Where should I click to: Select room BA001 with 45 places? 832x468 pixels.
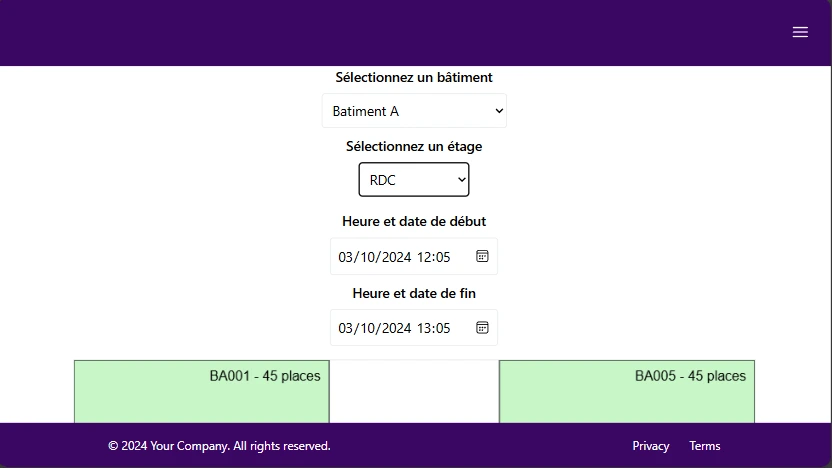201,391
